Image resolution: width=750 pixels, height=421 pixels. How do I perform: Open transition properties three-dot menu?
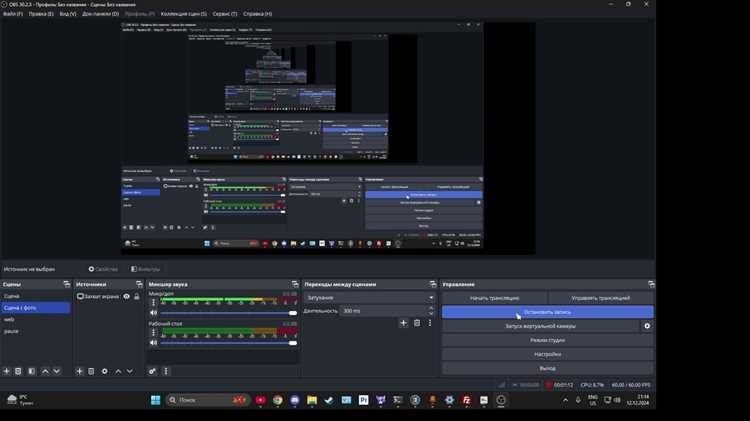pyautogui.click(x=430, y=323)
